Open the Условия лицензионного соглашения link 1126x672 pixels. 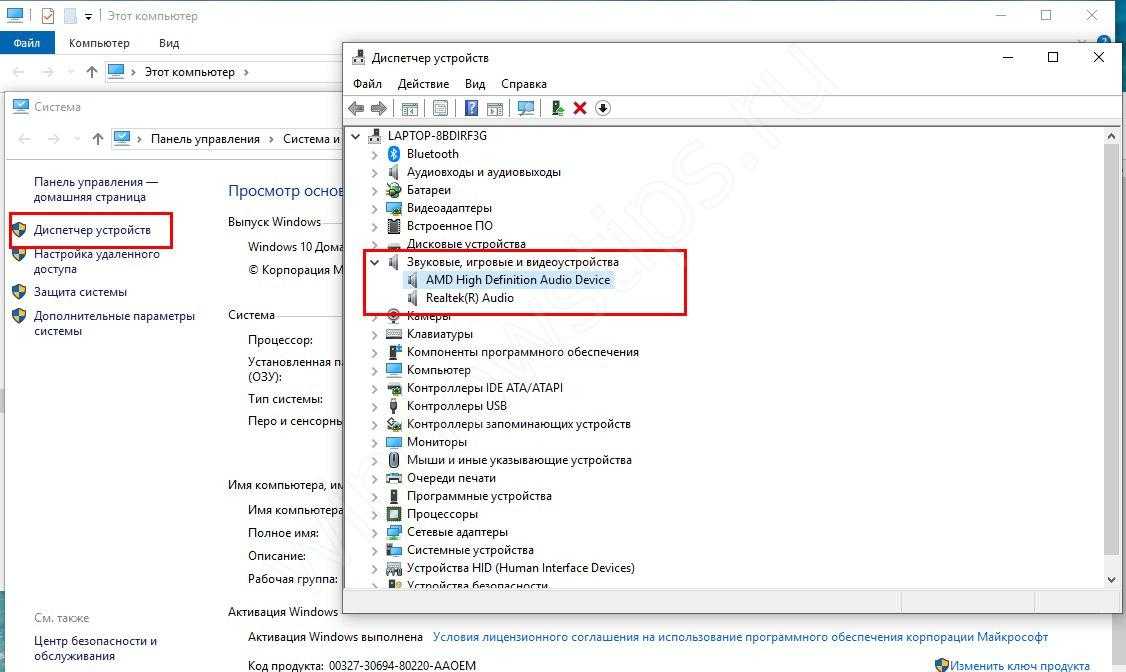click(740, 637)
